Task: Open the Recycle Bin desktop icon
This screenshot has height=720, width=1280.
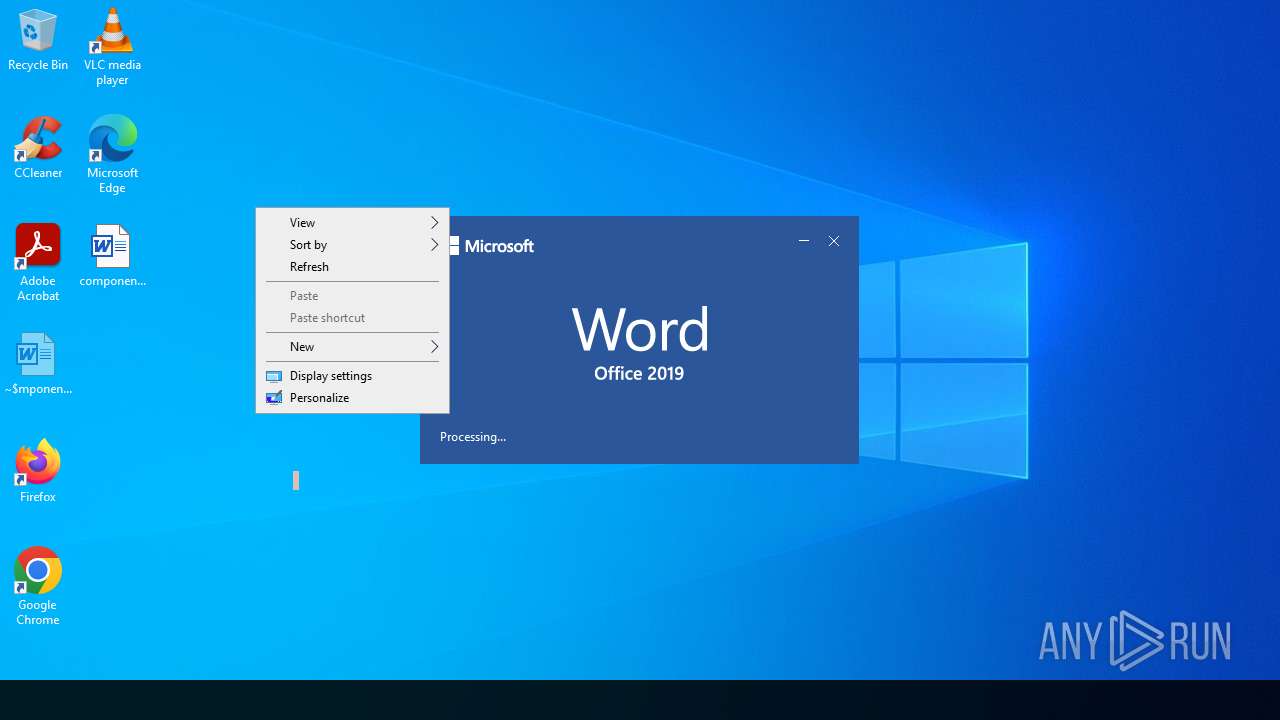Action: tap(38, 40)
